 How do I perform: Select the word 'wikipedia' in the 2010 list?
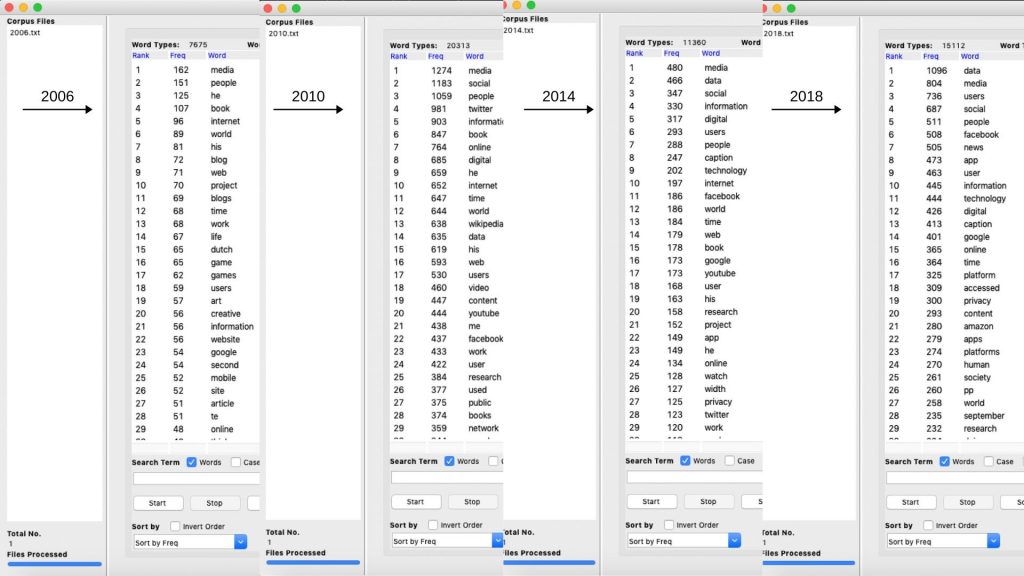pos(486,224)
